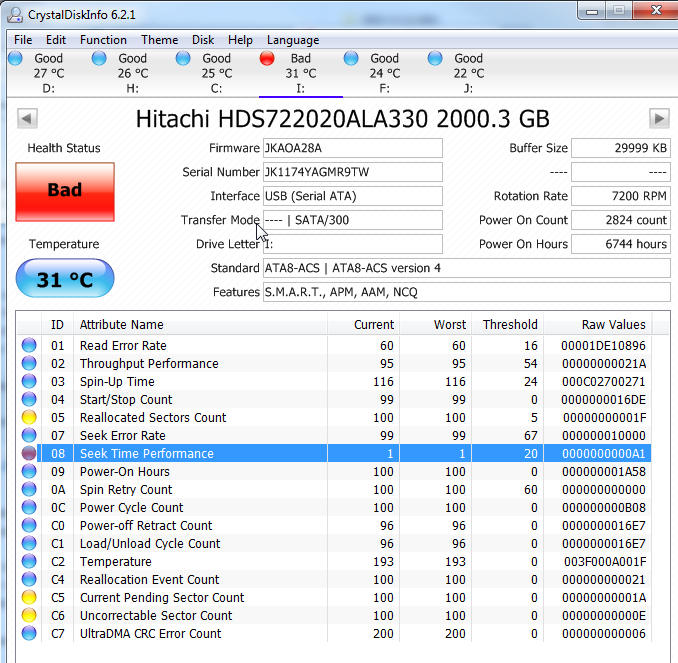The image size is (678, 663).
Task: Click status dot for Seek Error Rate
Action: point(29,435)
